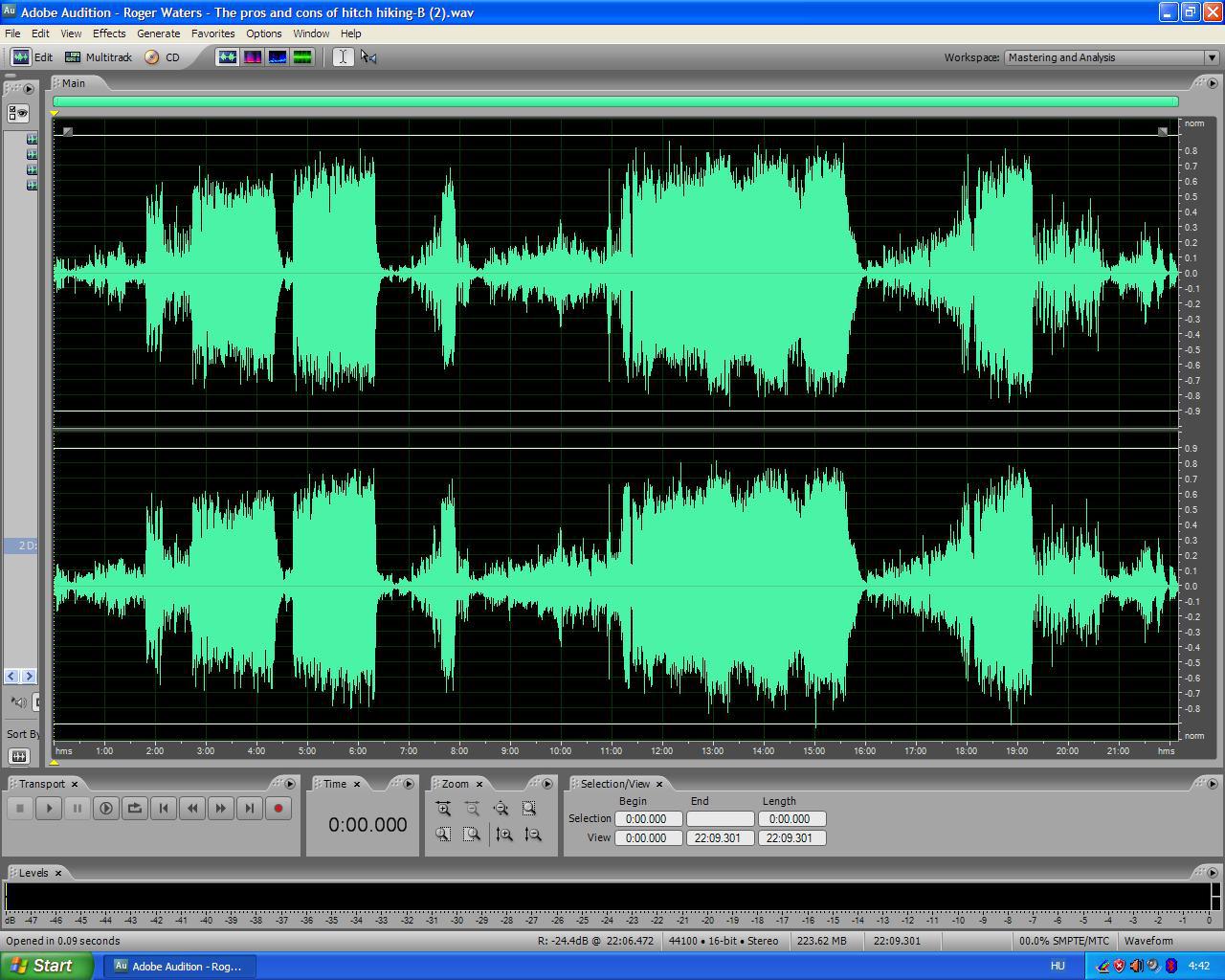The image size is (1225, 980).
Task: Open the Levels panel options menu
Action: click(x=1212, y=873)
